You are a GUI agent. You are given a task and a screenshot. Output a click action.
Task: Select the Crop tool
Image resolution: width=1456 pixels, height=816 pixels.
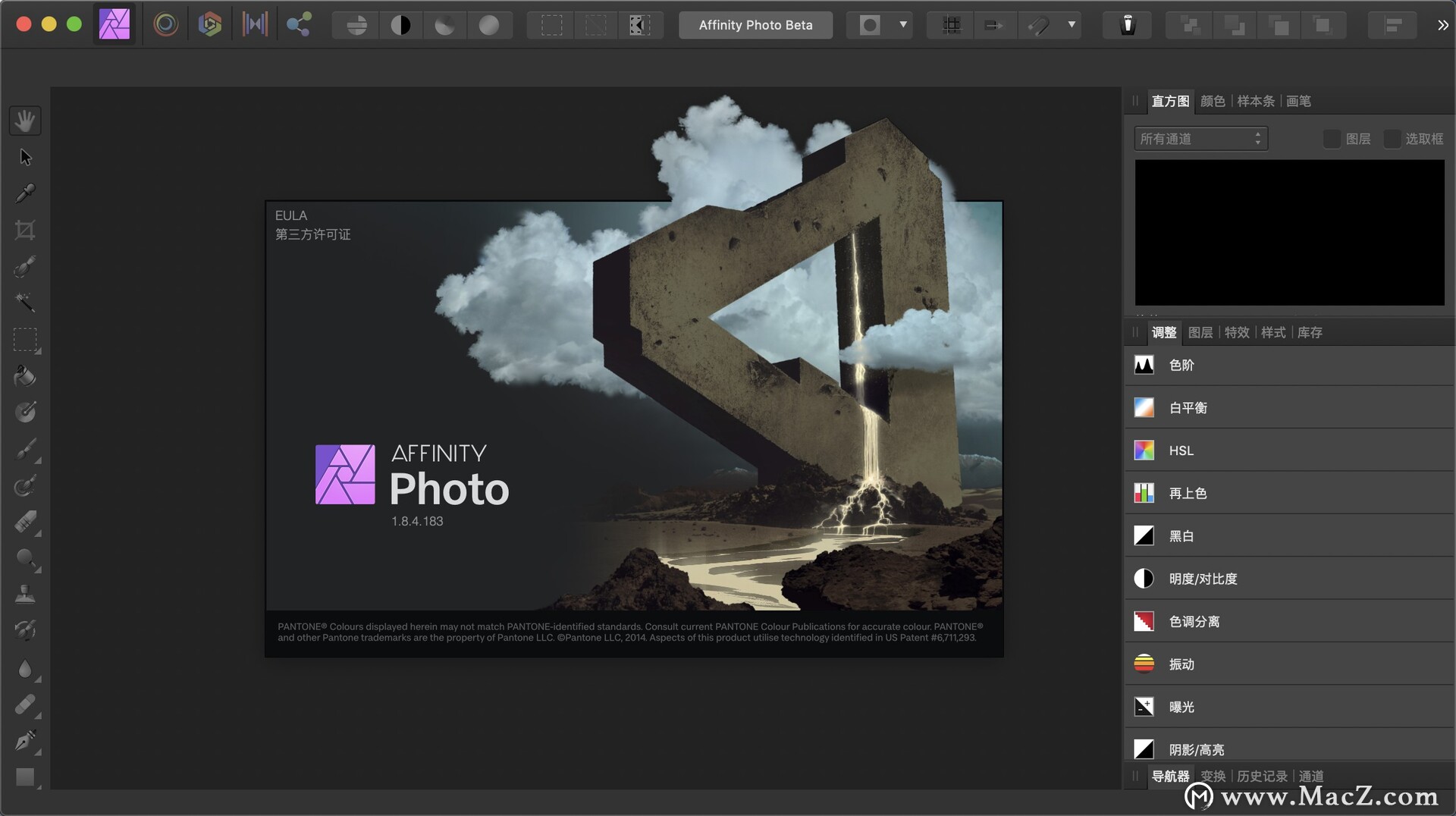(x=25, y=230)
